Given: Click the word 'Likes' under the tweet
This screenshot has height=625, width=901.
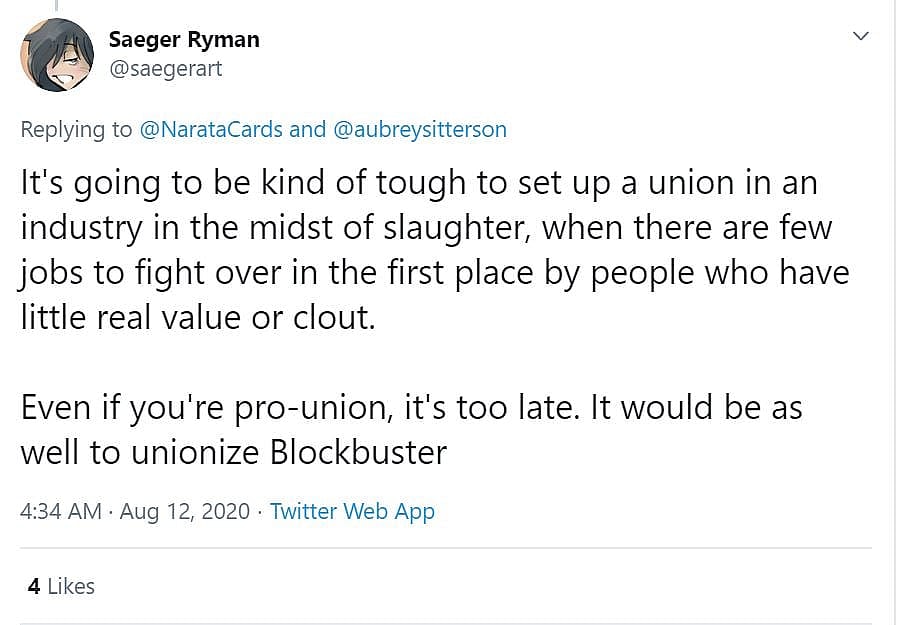Looking at the screenshot, I should [x=70, y=586].
